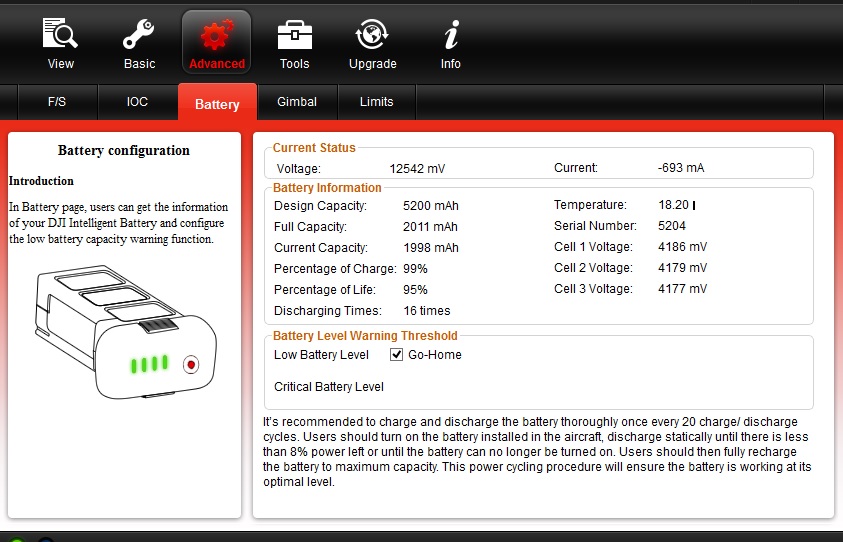Switch to the IOC tab

[x=137, y=102]
